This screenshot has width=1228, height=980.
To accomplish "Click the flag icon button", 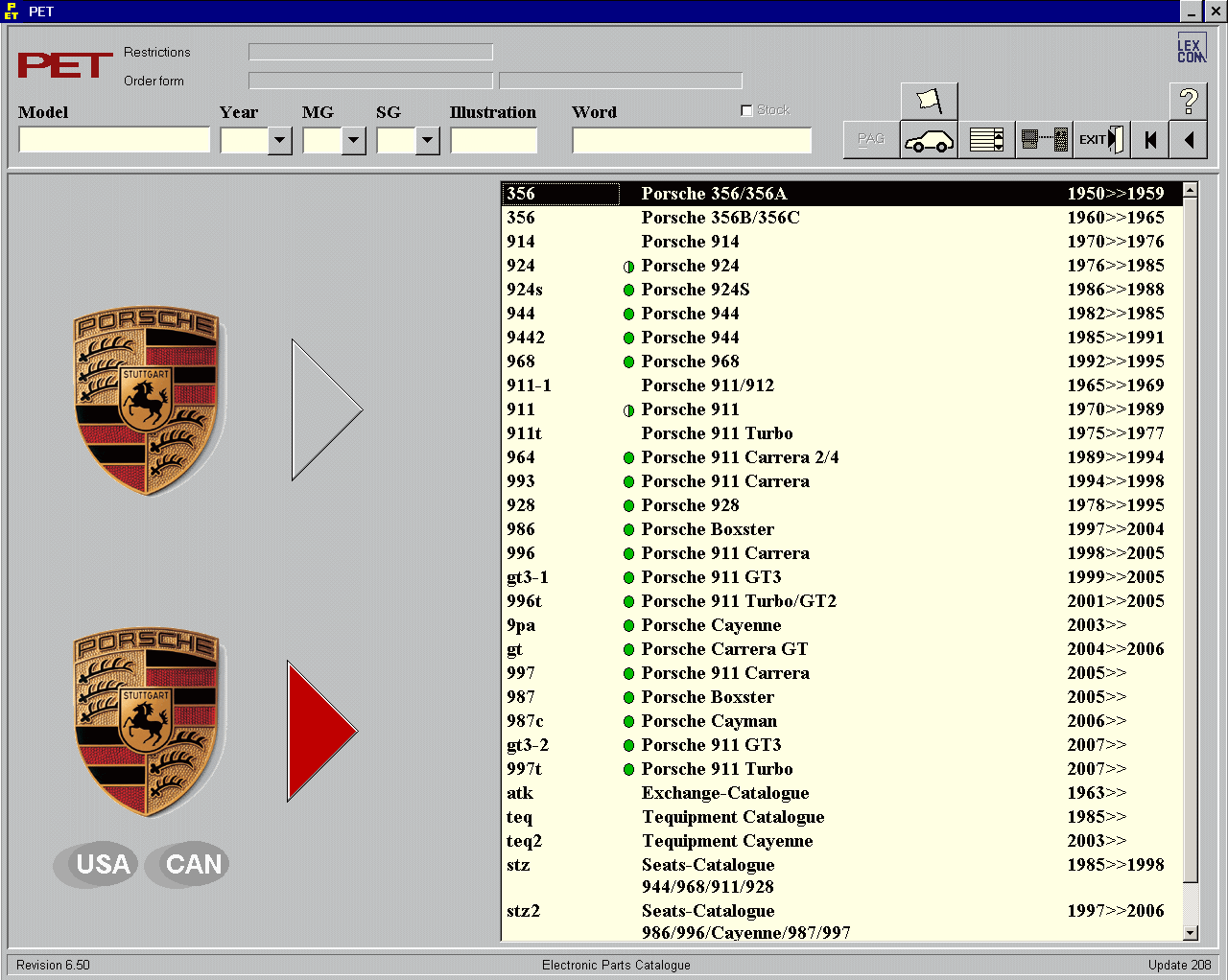I will tap(929, 102).
